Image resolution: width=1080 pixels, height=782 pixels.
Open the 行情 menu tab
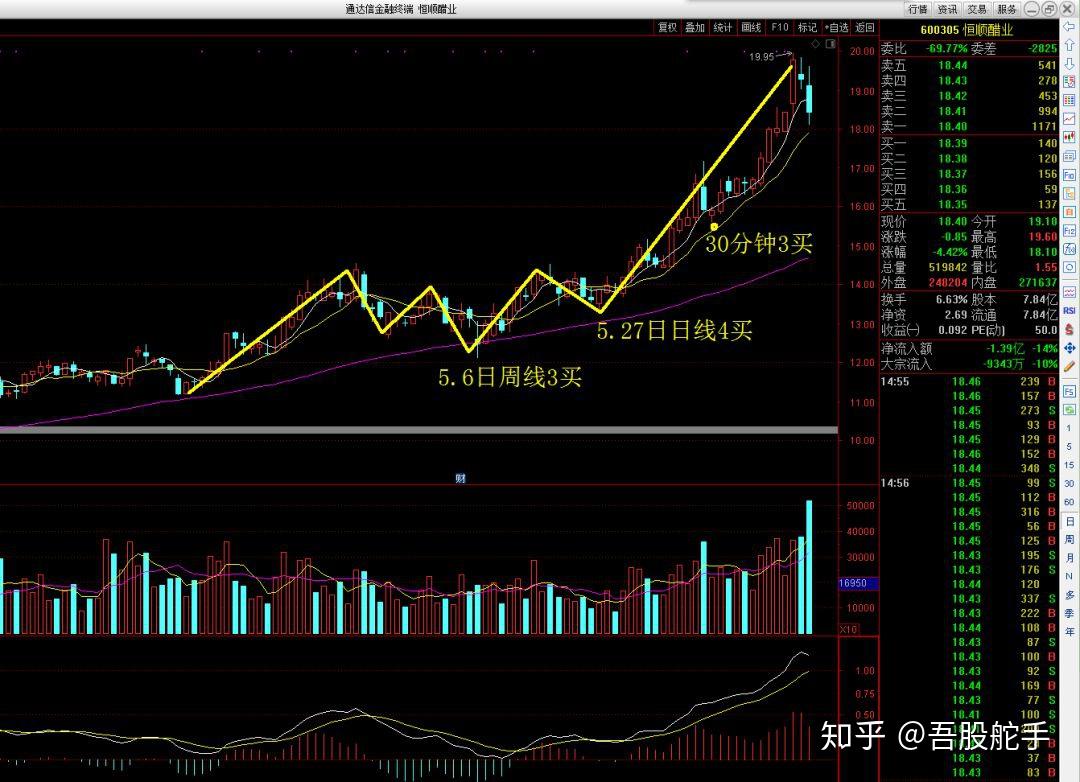click(x=918, y=9)
